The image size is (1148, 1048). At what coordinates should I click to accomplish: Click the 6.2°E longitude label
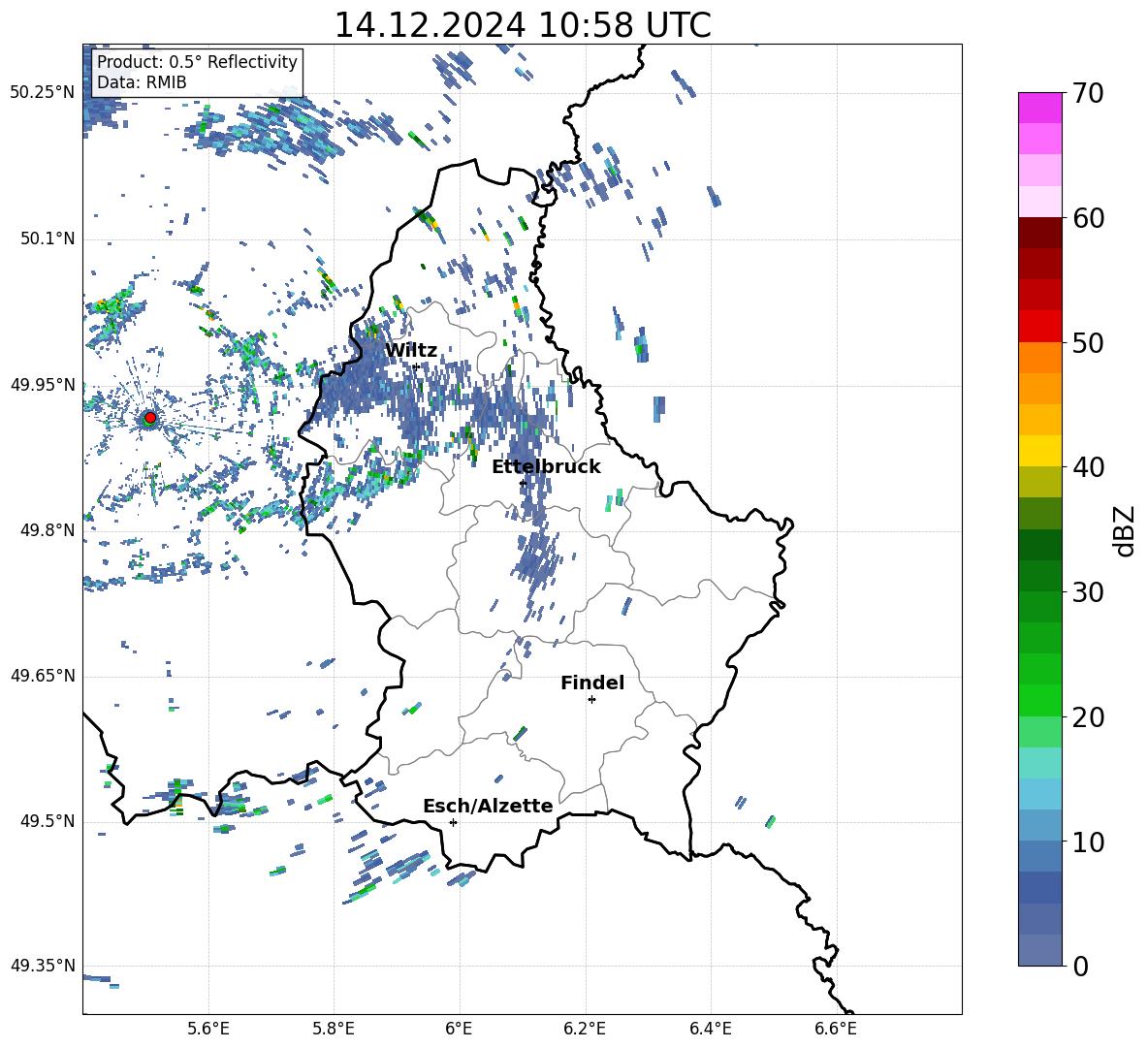pos(585,1029)
